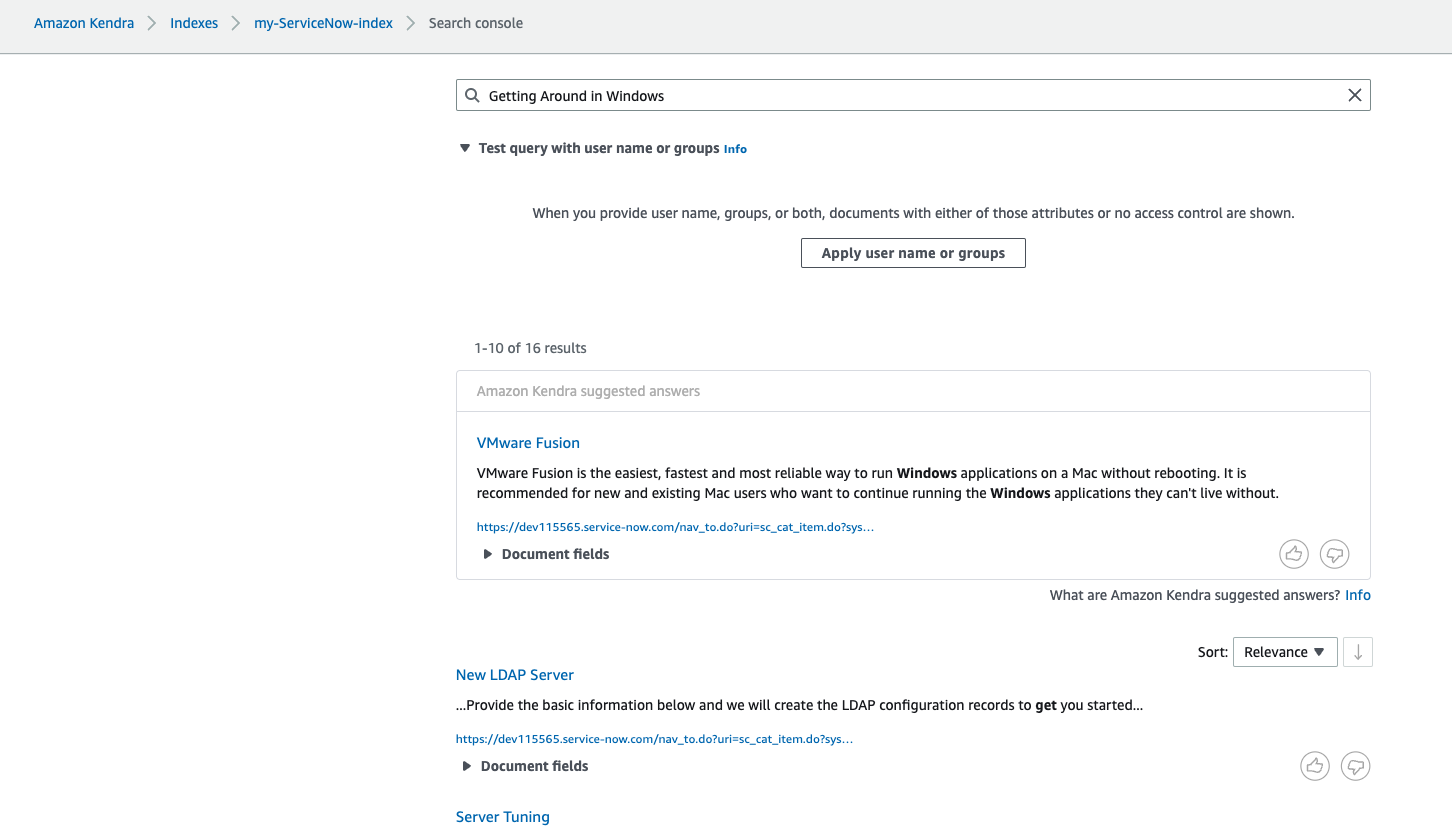Click the VMware Fusion answer description text

point(878,483)
